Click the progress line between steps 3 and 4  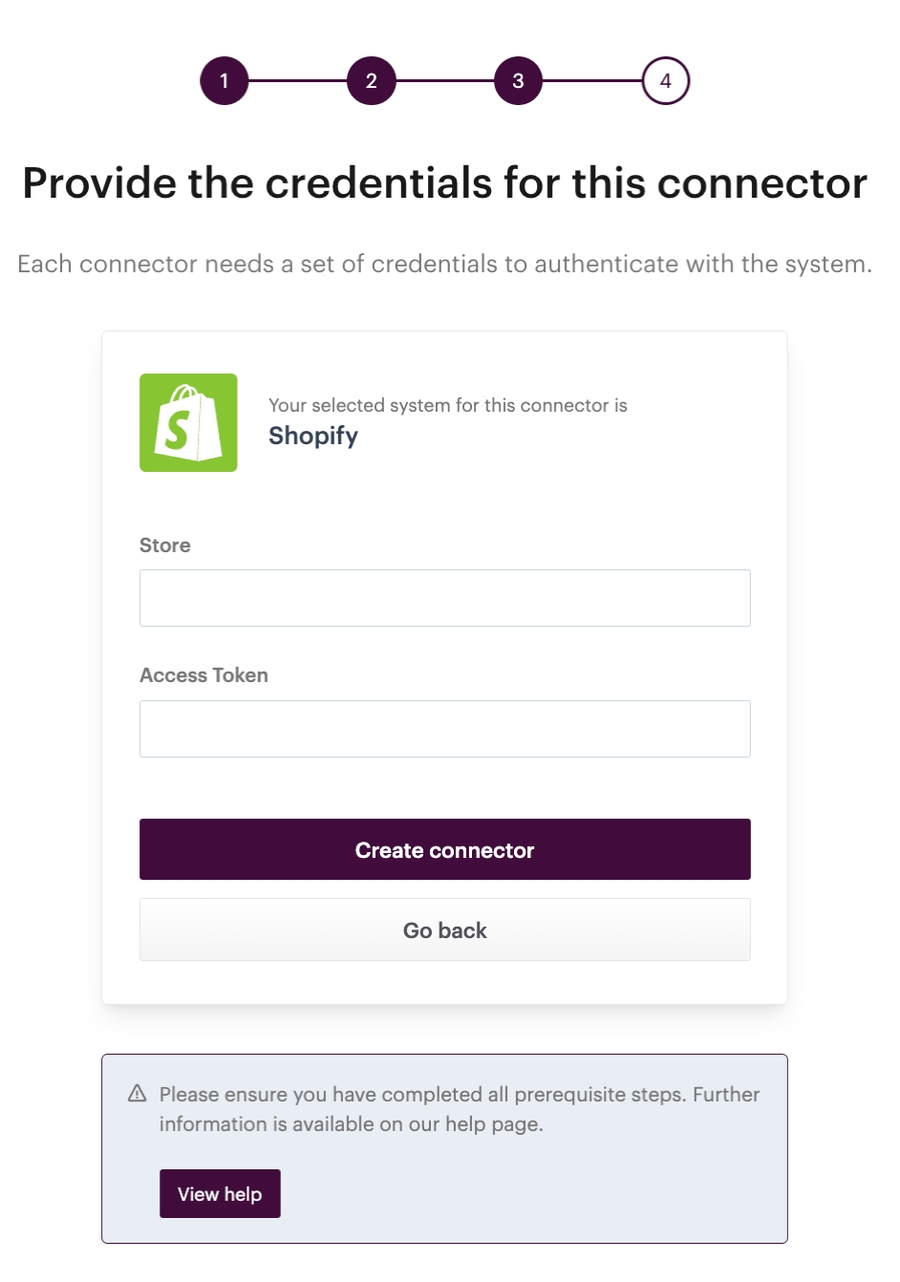coord(592,82)
